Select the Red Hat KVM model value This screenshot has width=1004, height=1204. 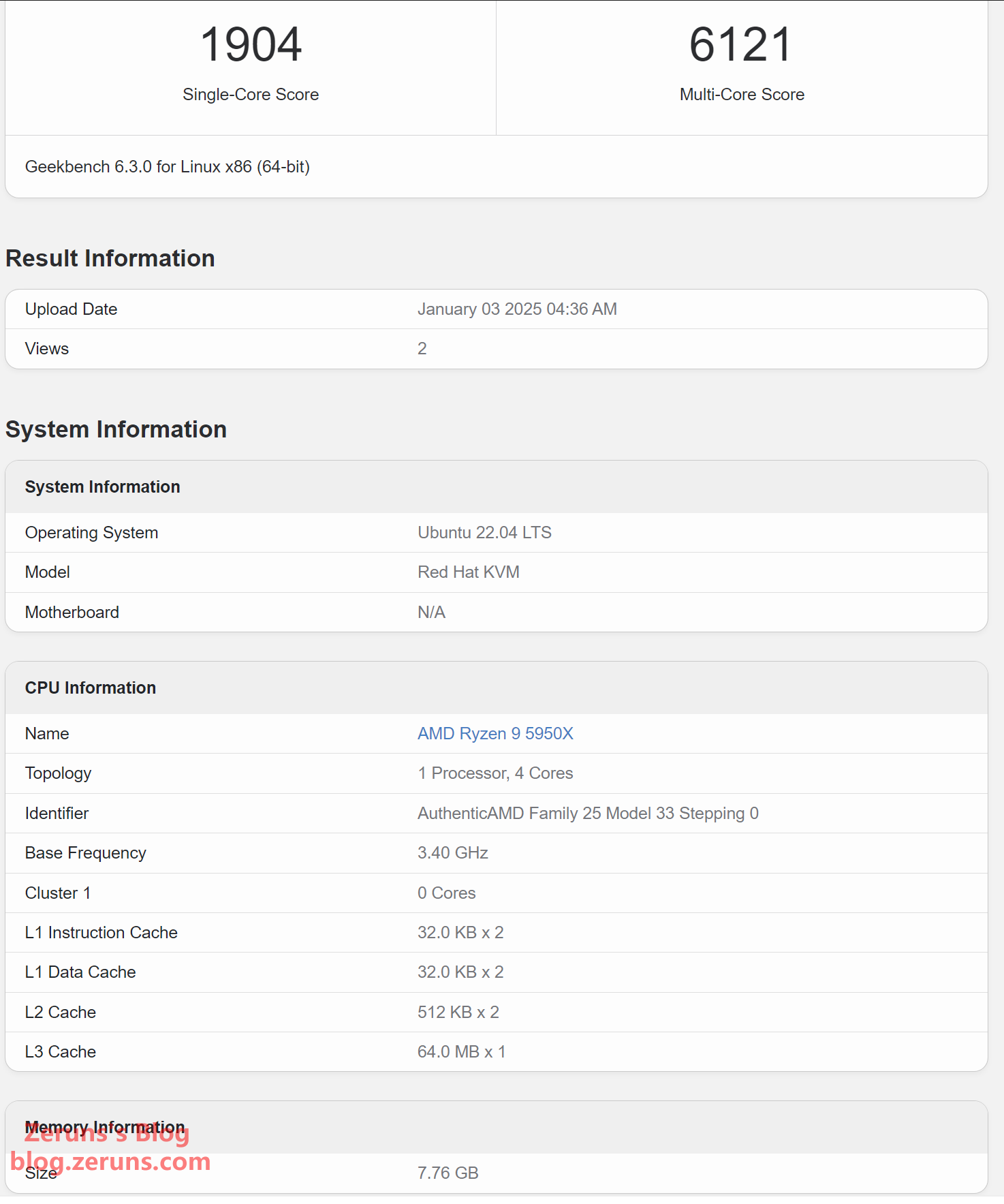tap(468, 572)
